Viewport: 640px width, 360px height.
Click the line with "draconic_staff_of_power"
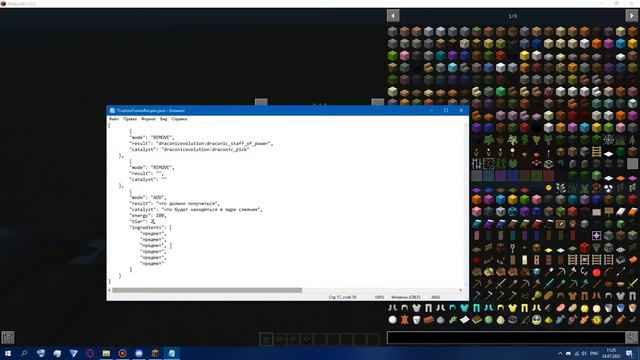point(201,143)
